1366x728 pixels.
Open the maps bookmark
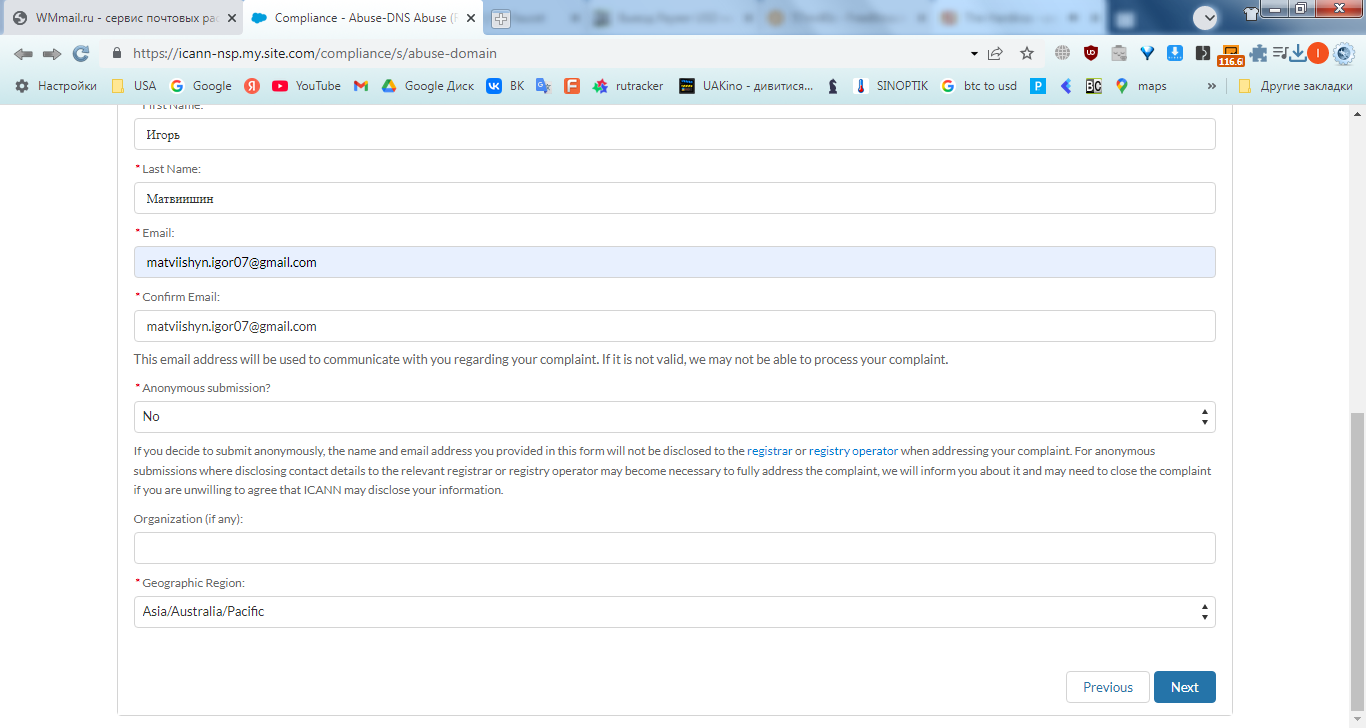coord(1141,86)
